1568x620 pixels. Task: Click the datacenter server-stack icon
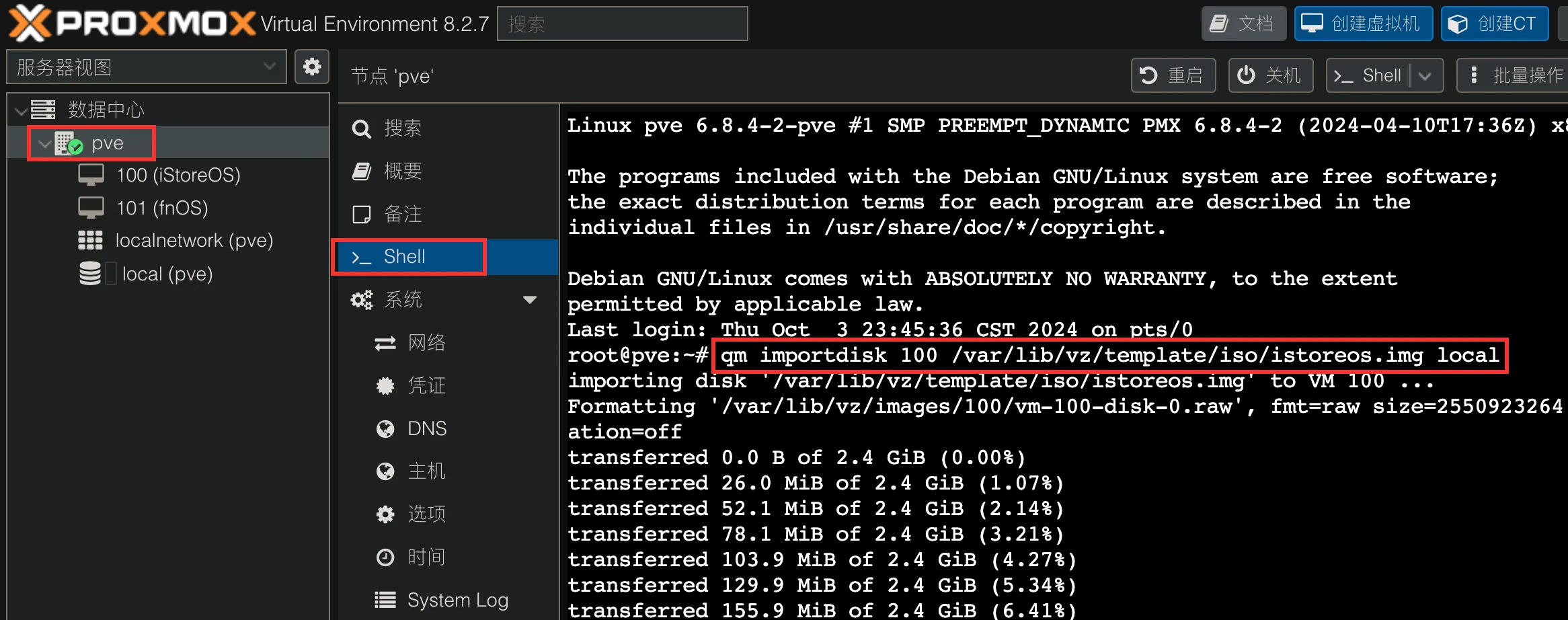point(43,109)
